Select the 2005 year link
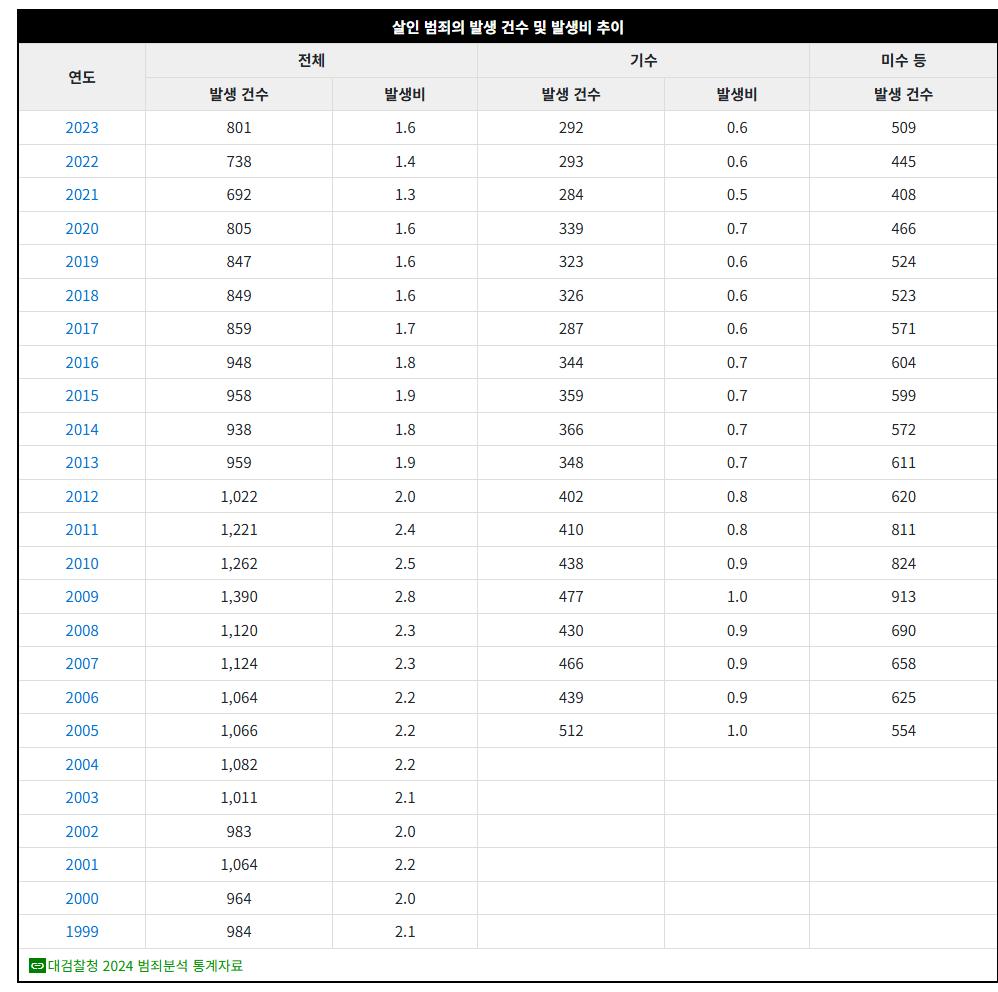The width and height of the screenshot is (998, 992). coord(82,731)
